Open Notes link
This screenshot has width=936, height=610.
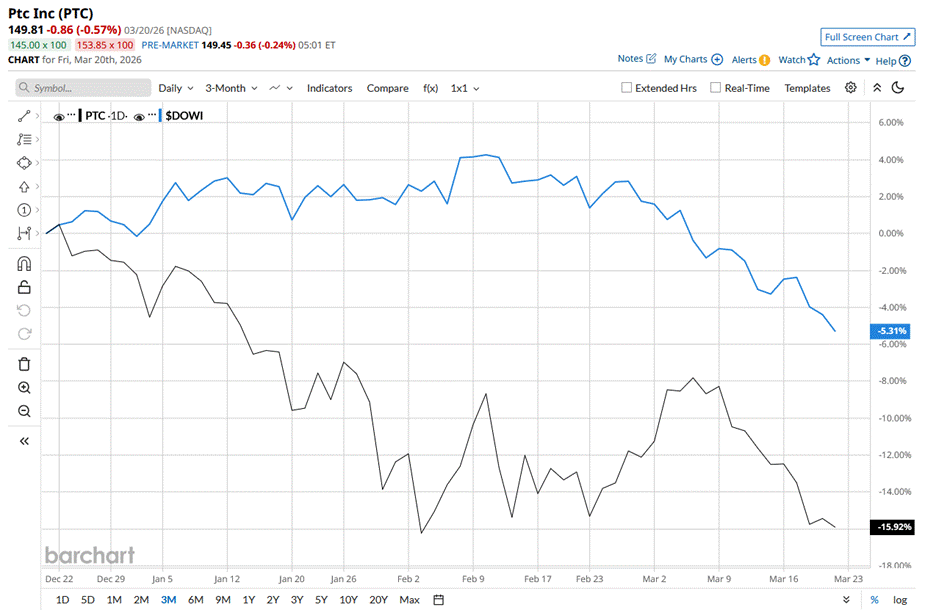coord(637,58)
